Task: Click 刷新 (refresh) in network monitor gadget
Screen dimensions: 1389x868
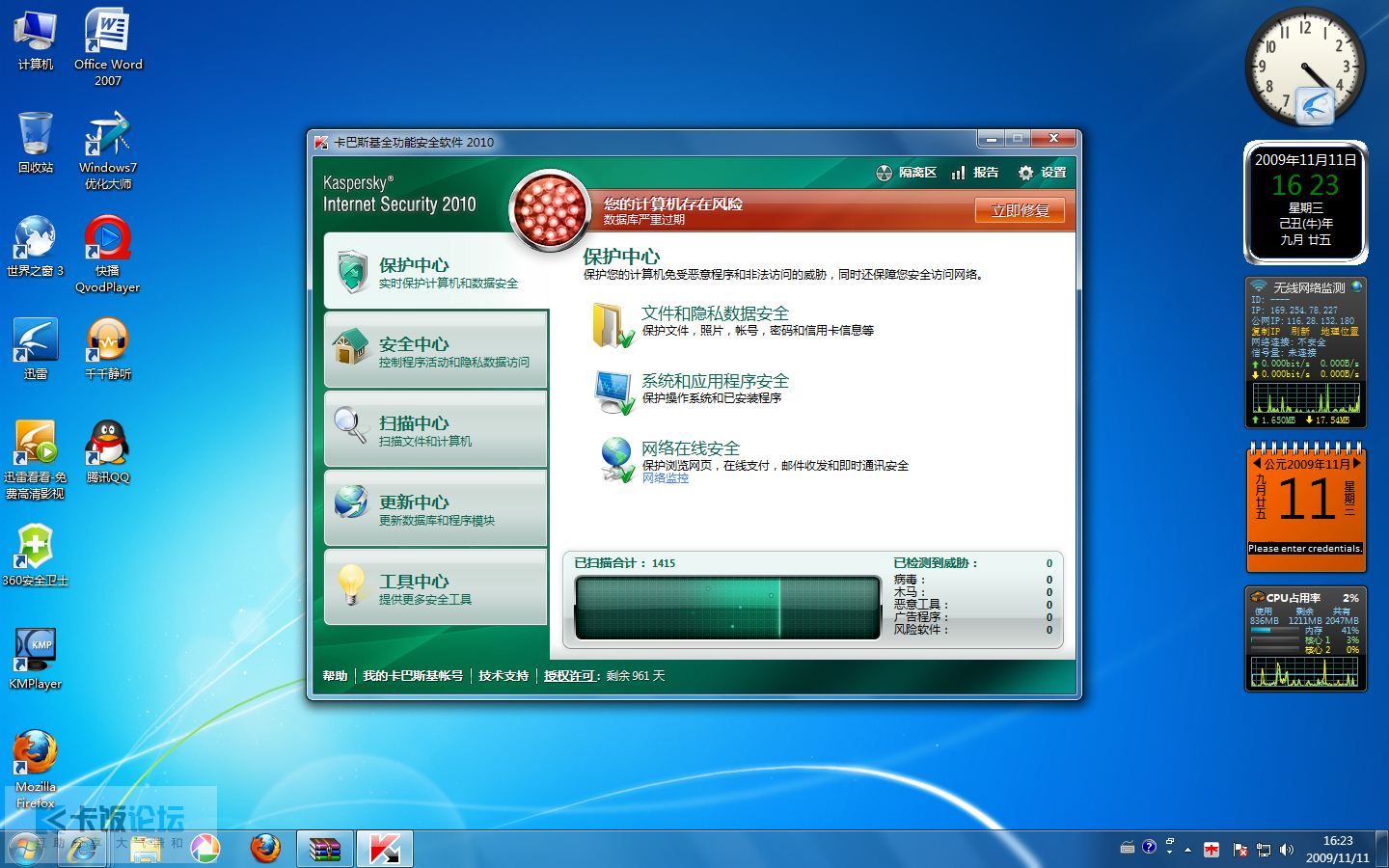Action: click(x=1300, y=332)
